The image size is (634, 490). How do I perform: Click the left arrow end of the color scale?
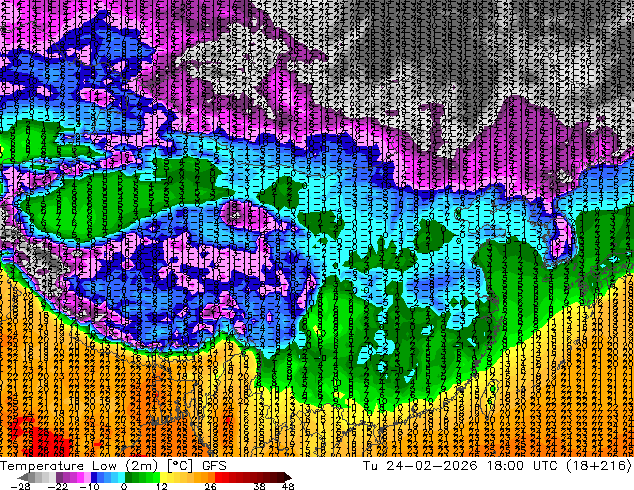pos(23,477)
